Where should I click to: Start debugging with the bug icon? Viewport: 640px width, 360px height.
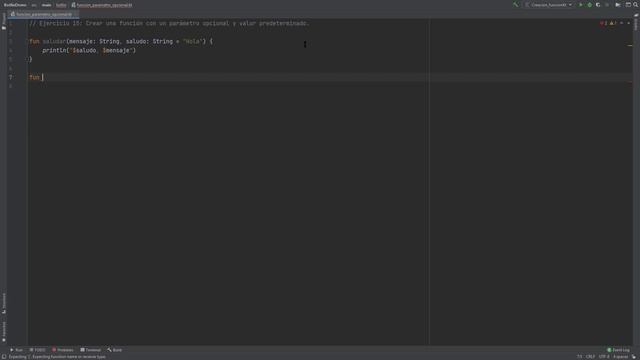[589, 5]
